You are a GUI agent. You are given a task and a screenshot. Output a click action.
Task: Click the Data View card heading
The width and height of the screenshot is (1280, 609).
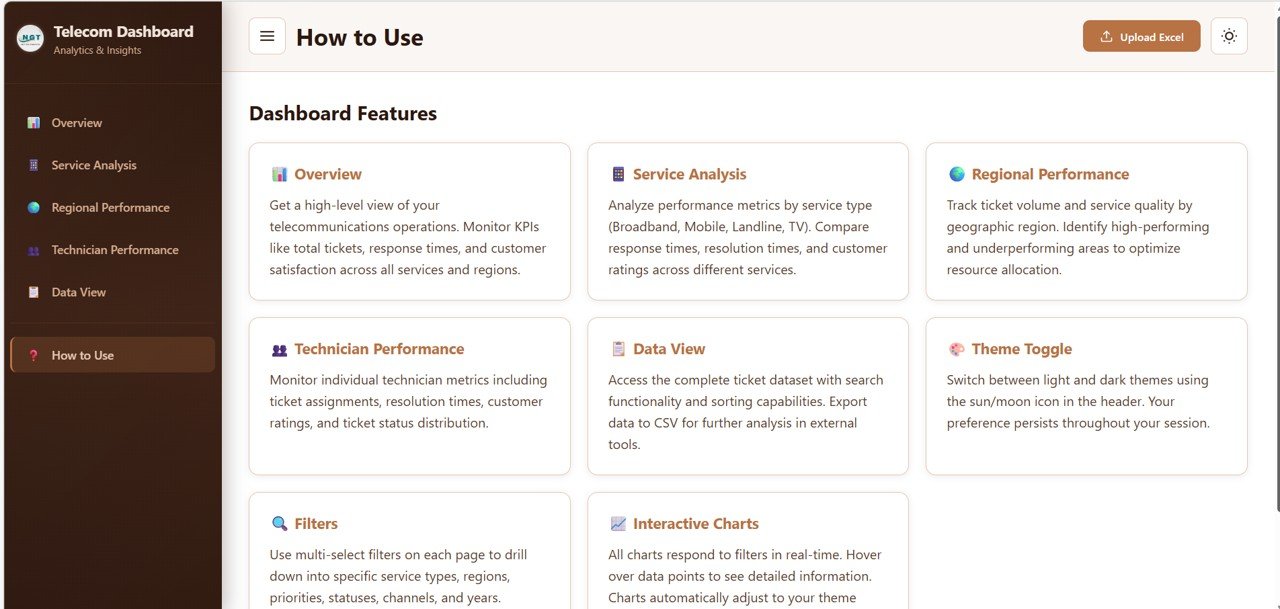[669, 349]
